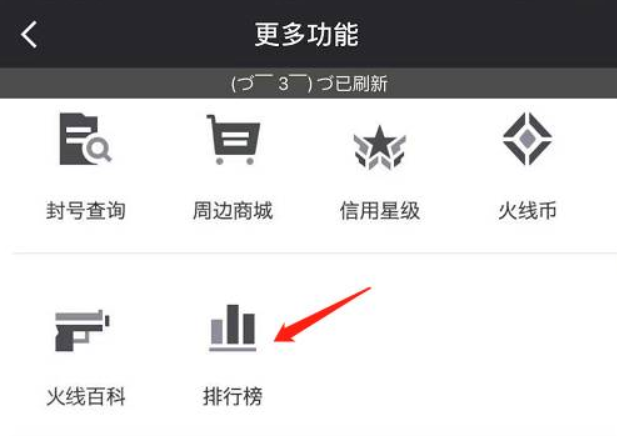Open the 封号查询 document search icon

[85, 139]
